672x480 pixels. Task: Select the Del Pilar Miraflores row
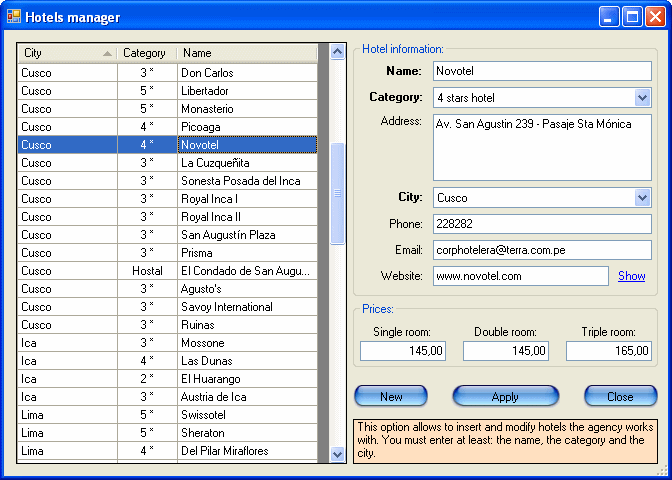click(168, 451)
